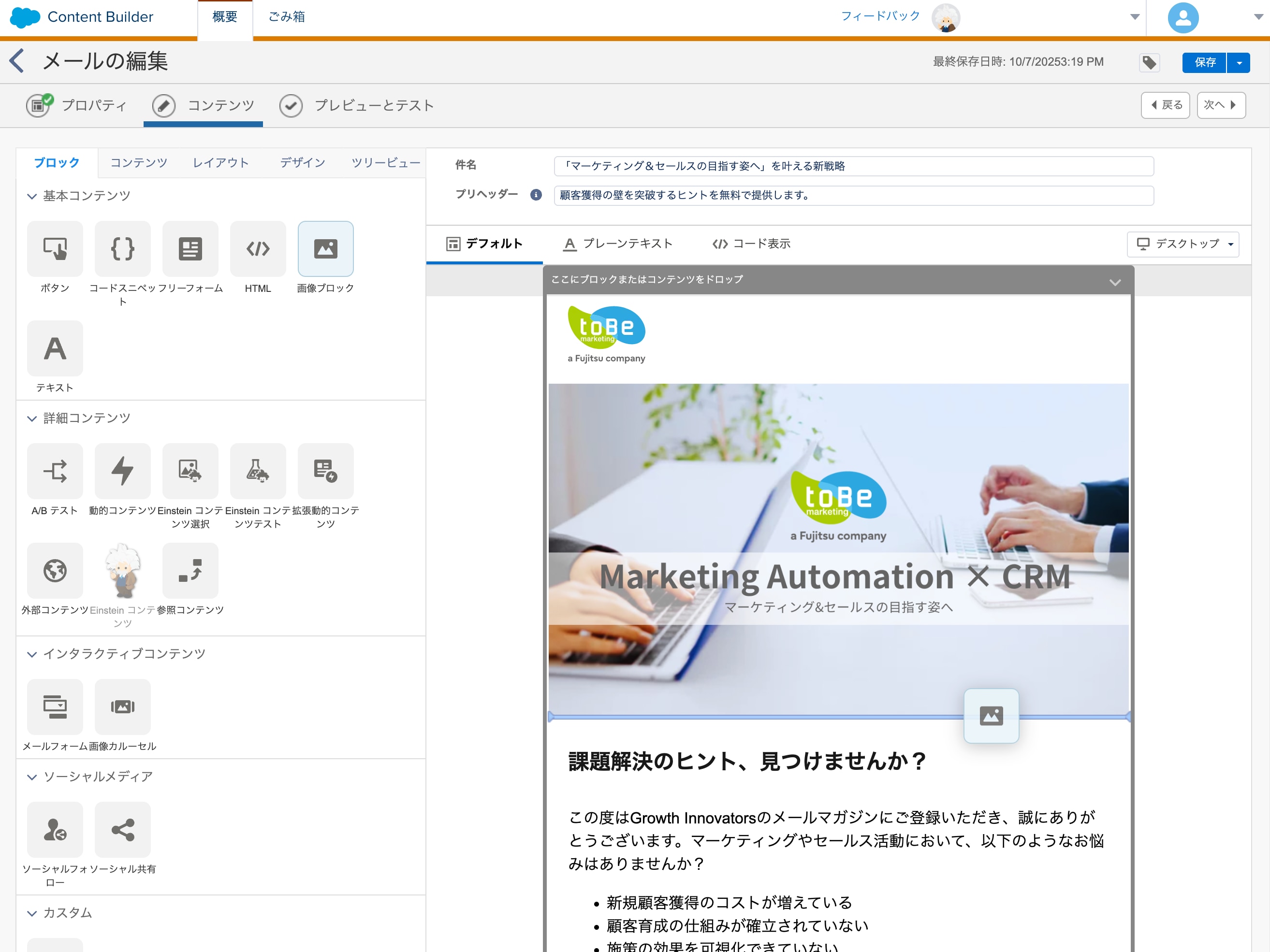Select the テキスト (Text) block icon
Image resolution: width=1270 pixels, height=952 pixels.
point(55,348)
